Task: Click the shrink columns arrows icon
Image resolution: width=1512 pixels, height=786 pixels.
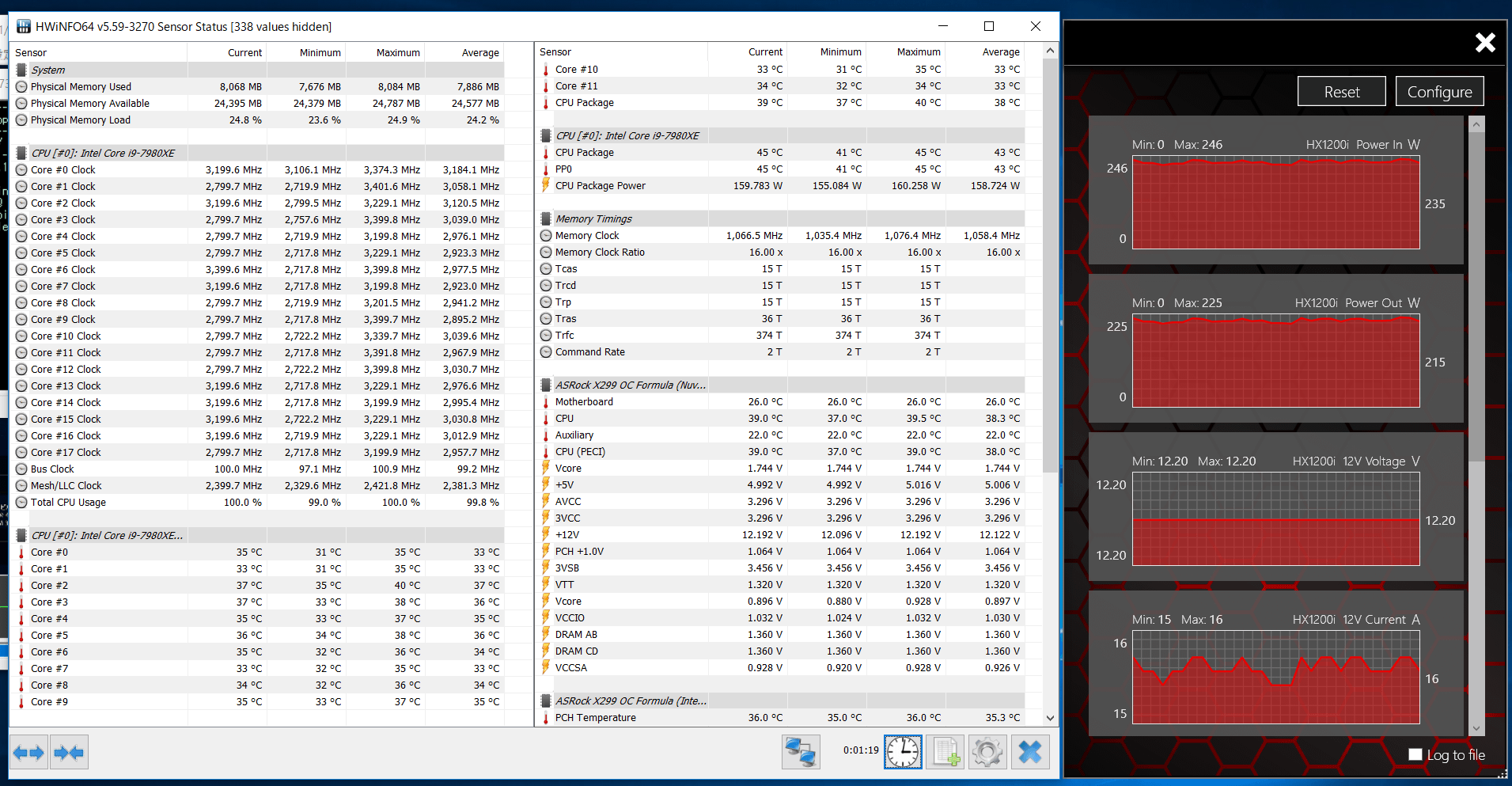Action: (69, 752)
